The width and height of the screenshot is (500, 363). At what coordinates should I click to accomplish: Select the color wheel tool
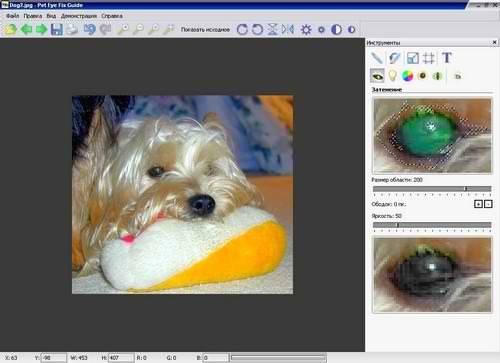pyautogui.click(x=407, y=76)
